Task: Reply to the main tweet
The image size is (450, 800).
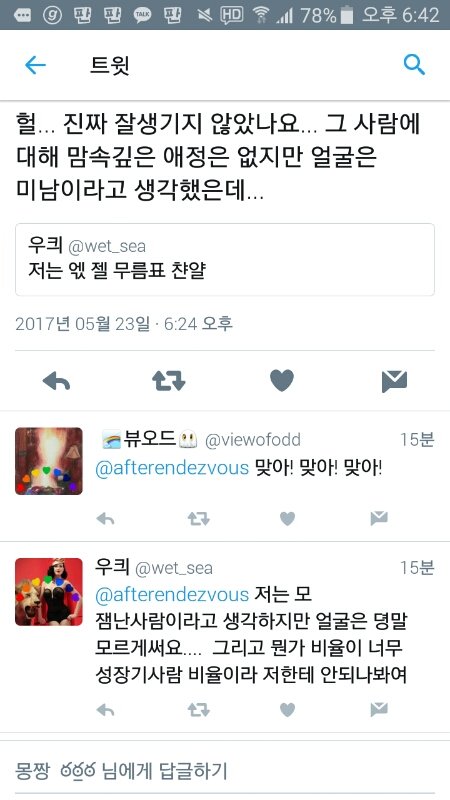Action: click(x=56, y=381)
